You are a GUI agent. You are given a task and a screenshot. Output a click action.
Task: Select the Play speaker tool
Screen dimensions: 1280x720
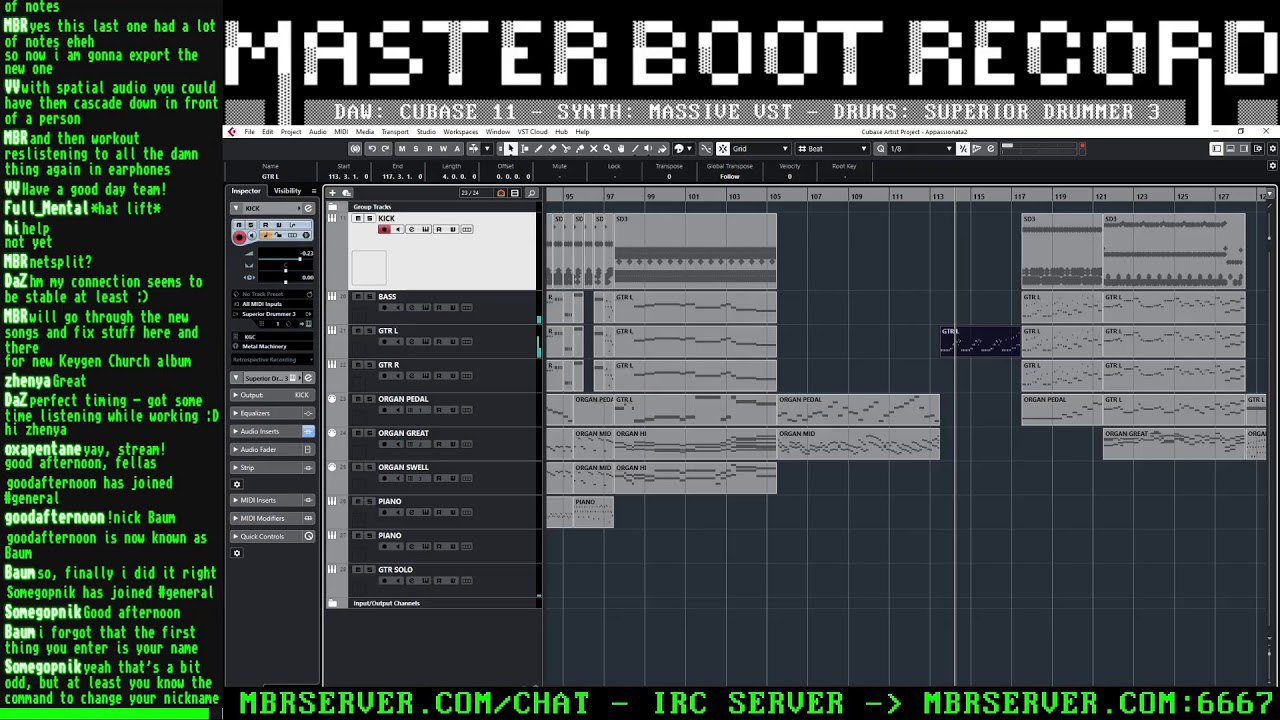(648, 148)
